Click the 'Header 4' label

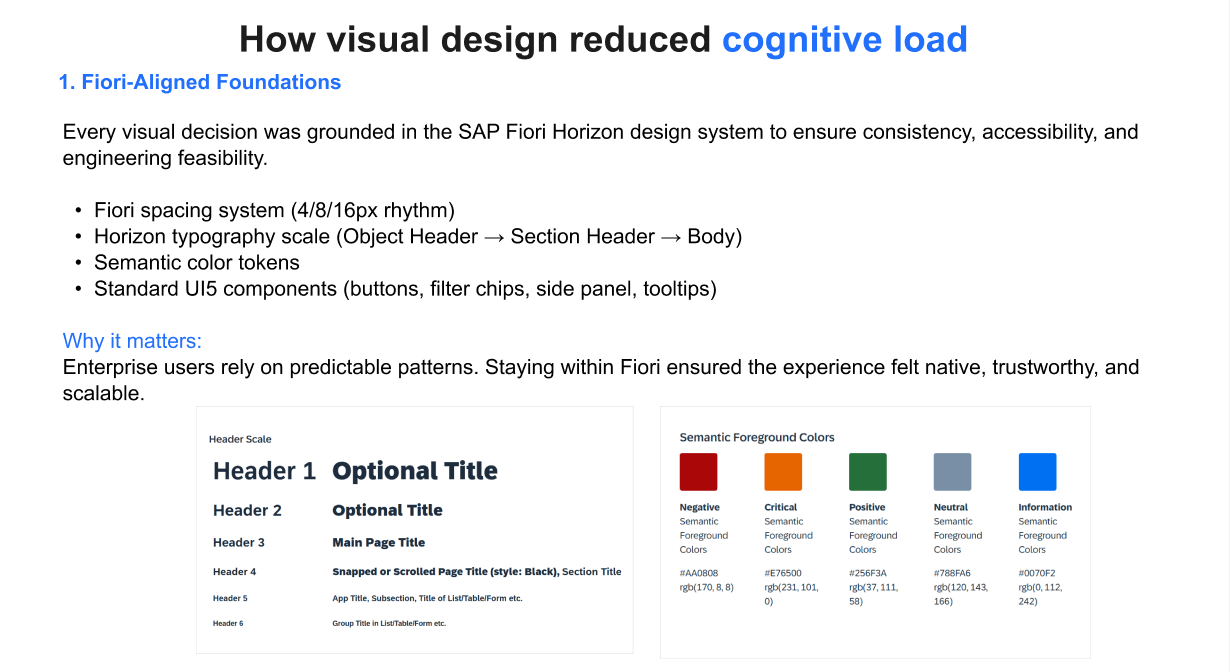pyautogui.click(x=234, y=572)
